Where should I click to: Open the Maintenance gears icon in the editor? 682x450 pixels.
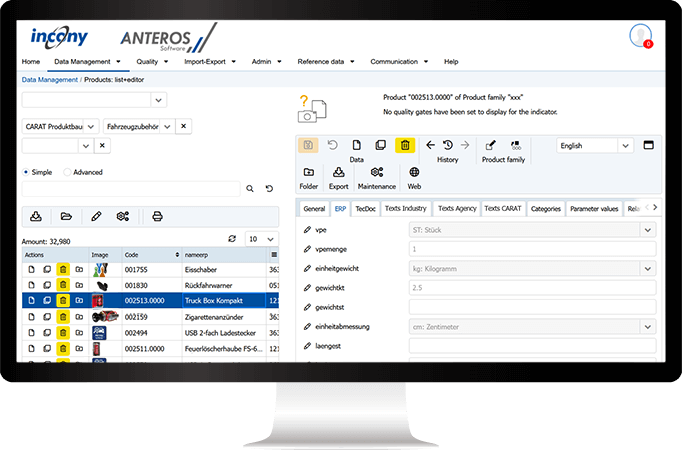point(377,172)
